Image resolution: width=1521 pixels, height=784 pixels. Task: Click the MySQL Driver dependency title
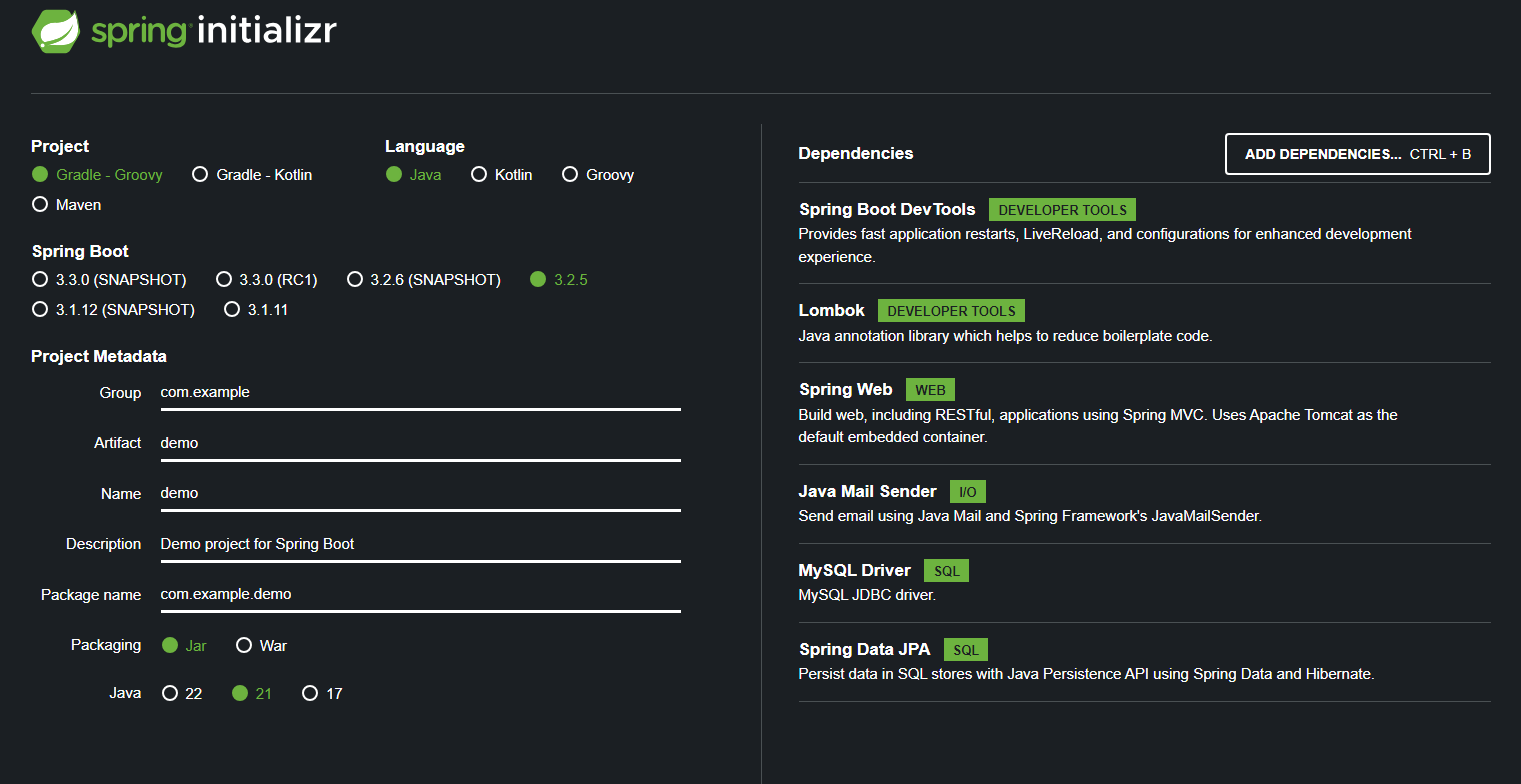point(855,570)
